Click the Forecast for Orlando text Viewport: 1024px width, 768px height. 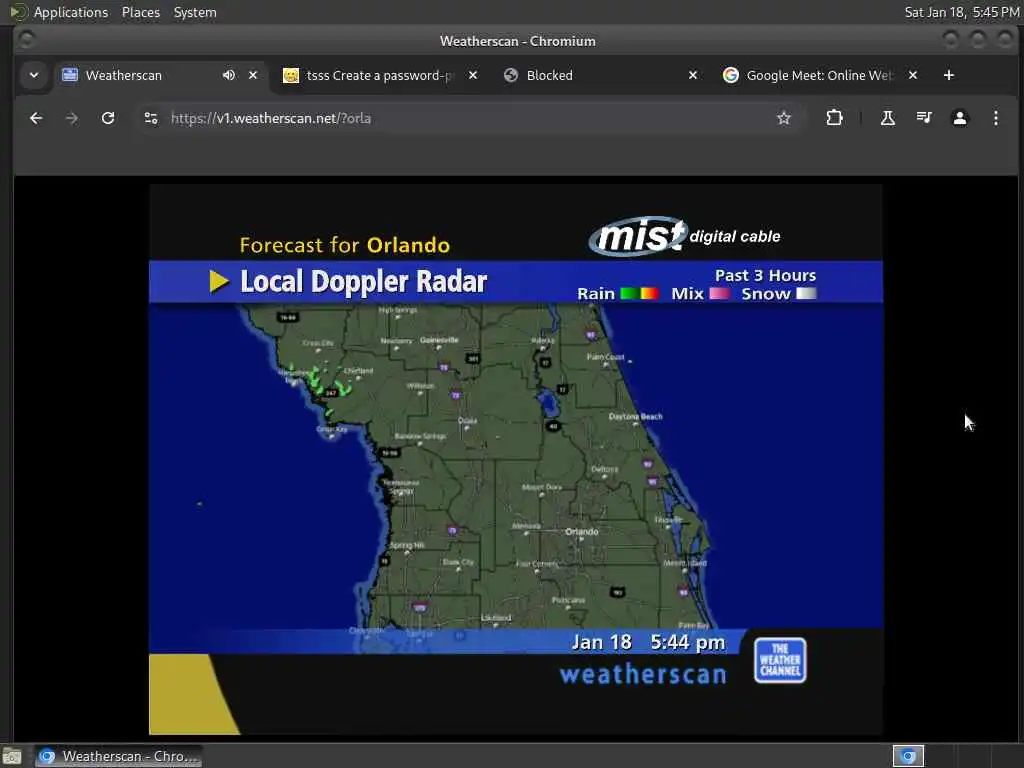point(344,245)
